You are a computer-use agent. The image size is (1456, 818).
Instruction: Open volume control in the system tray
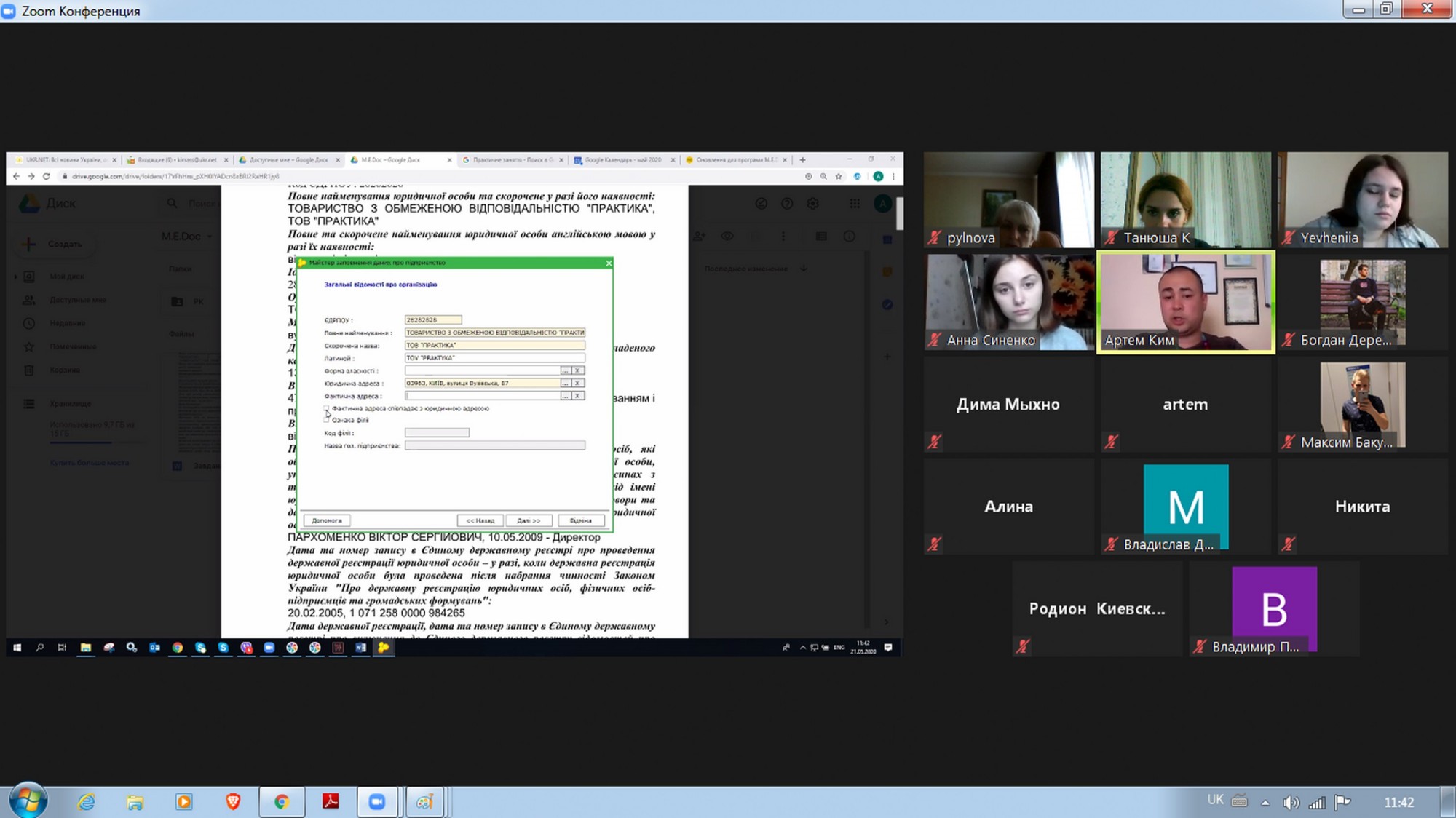[x=1291, y=802]
